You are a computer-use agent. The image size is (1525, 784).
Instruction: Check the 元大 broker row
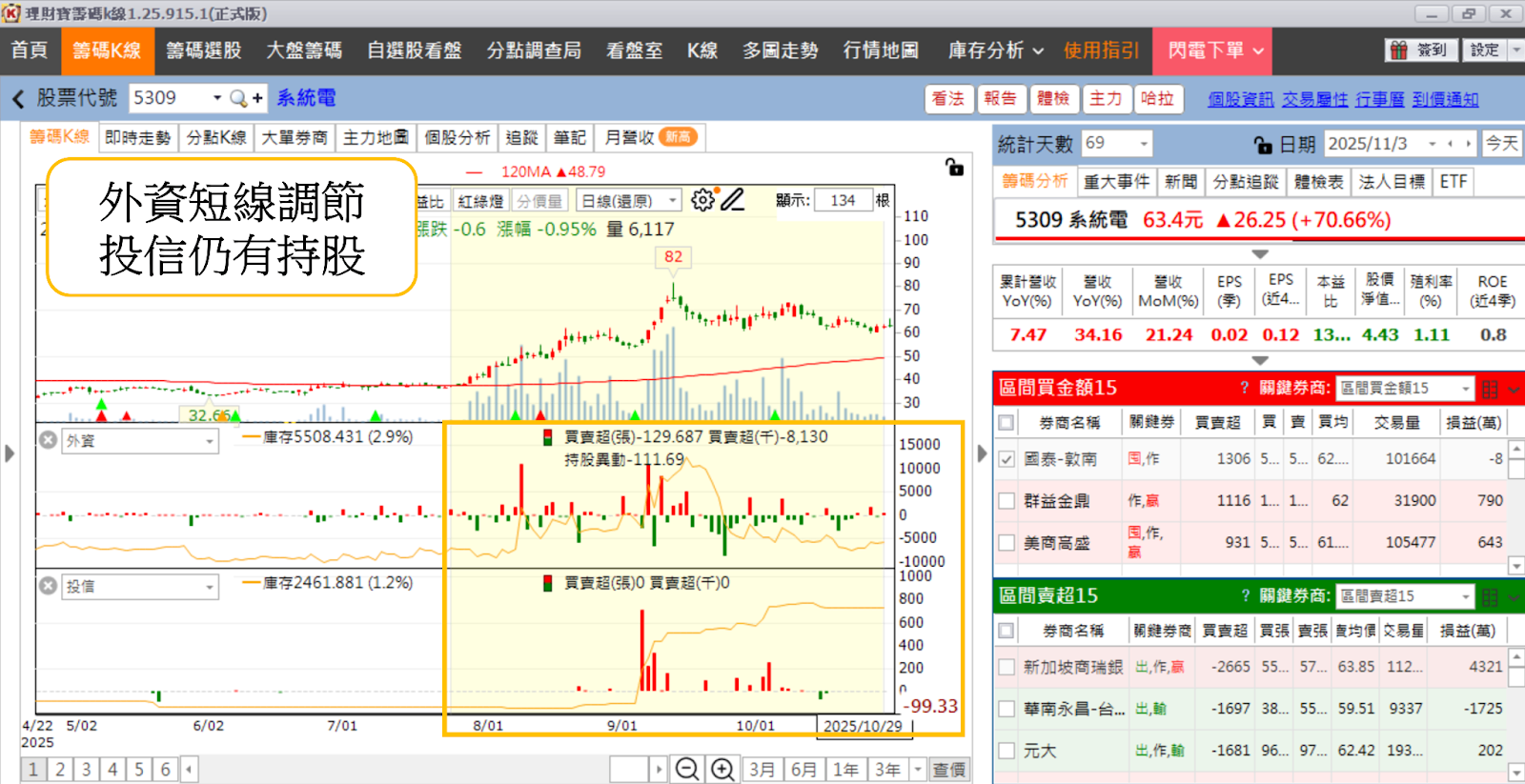[x=1006, y=751]
